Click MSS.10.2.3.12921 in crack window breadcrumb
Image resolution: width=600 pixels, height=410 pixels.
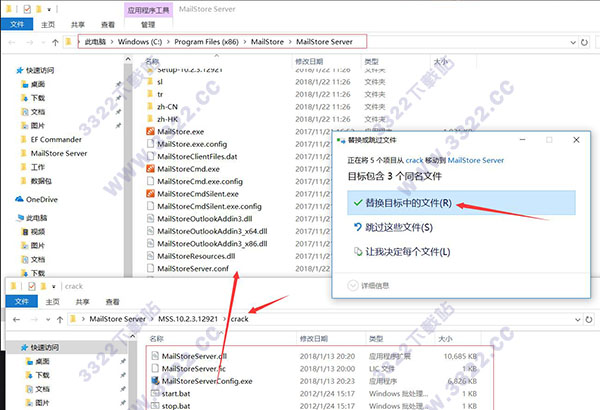tap(188, 319)
